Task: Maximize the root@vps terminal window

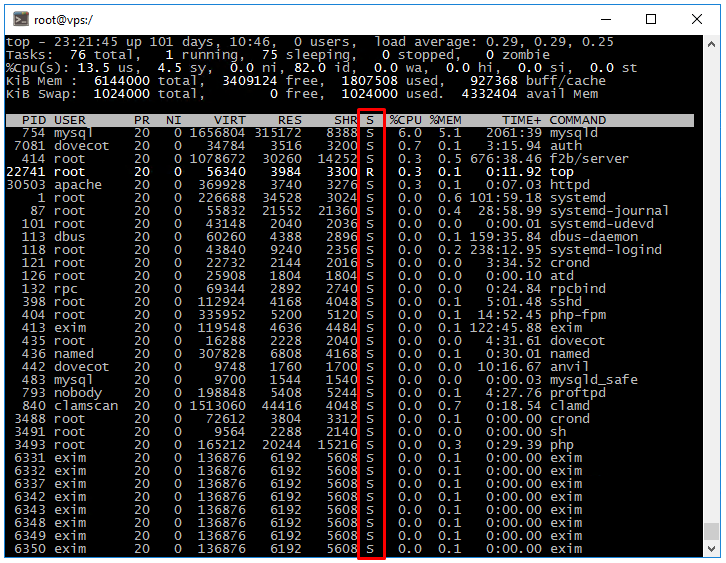Action: 651,19
